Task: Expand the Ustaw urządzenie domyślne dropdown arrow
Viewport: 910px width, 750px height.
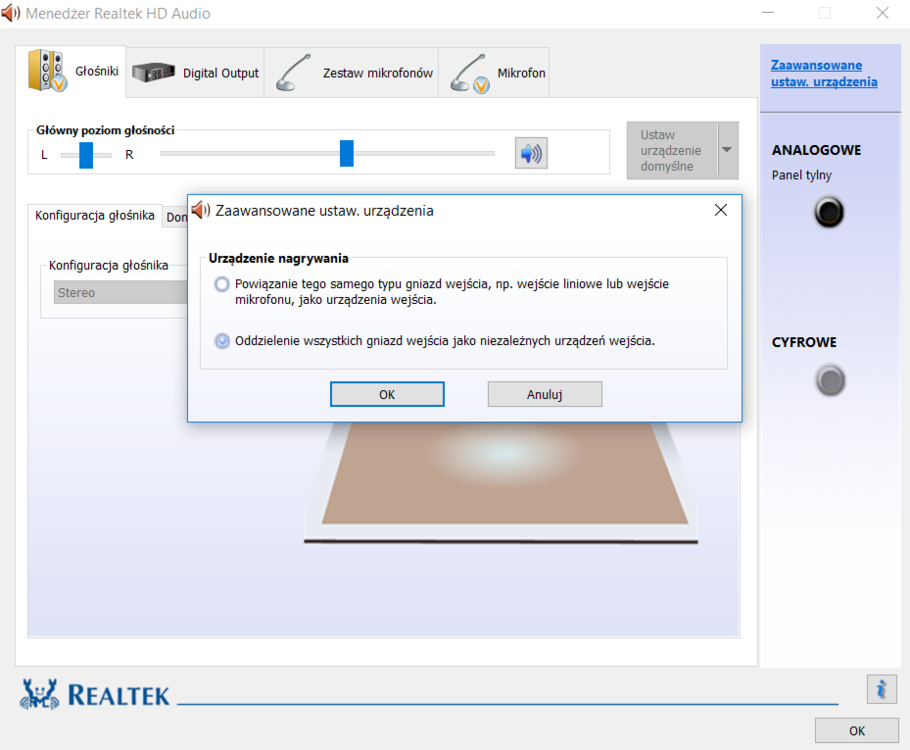Action: 727,150
